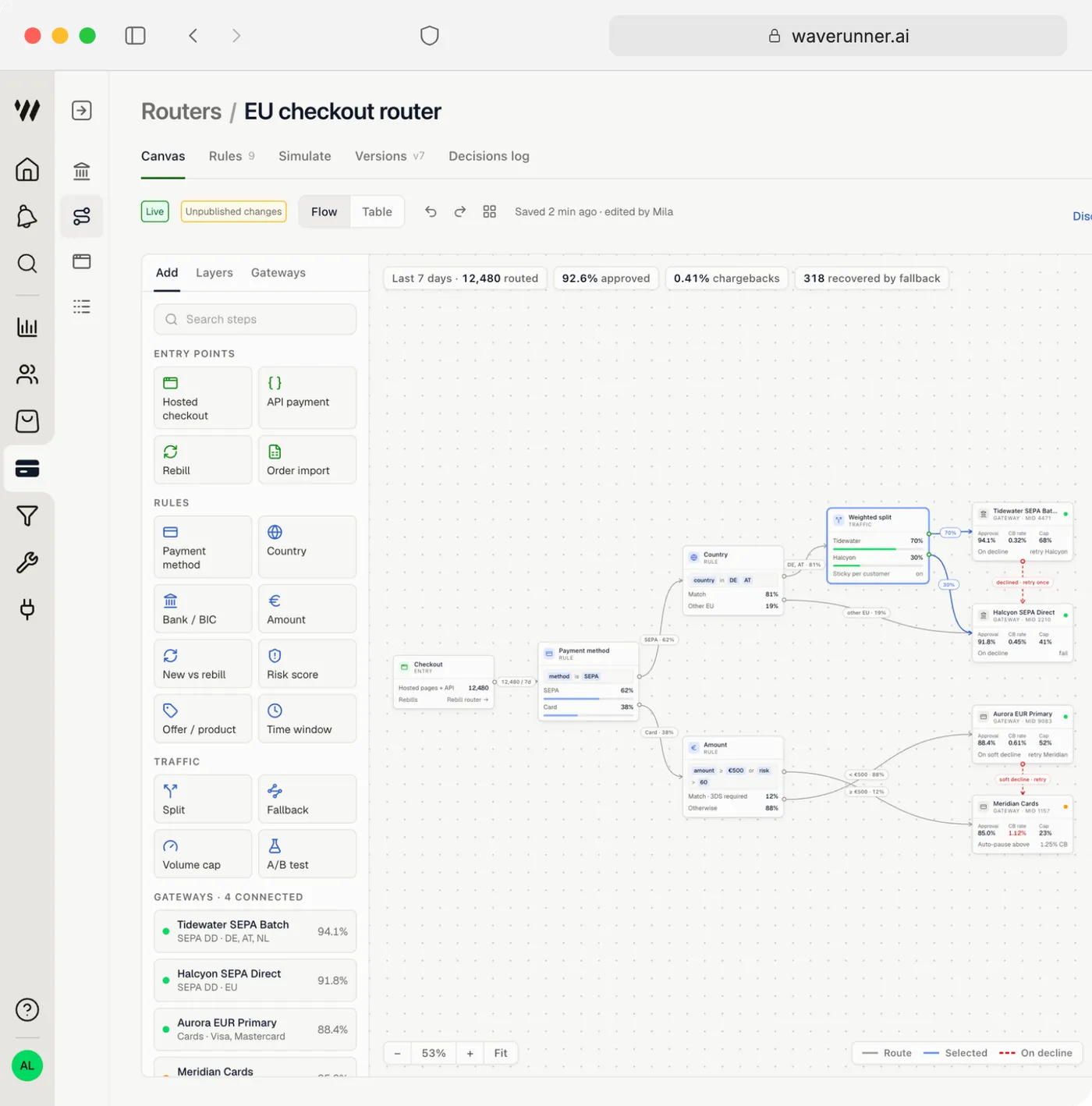This screenshot has height=1106, width=1092.
Task: Add an API payment entry point
Action: [x=307, y=398]
